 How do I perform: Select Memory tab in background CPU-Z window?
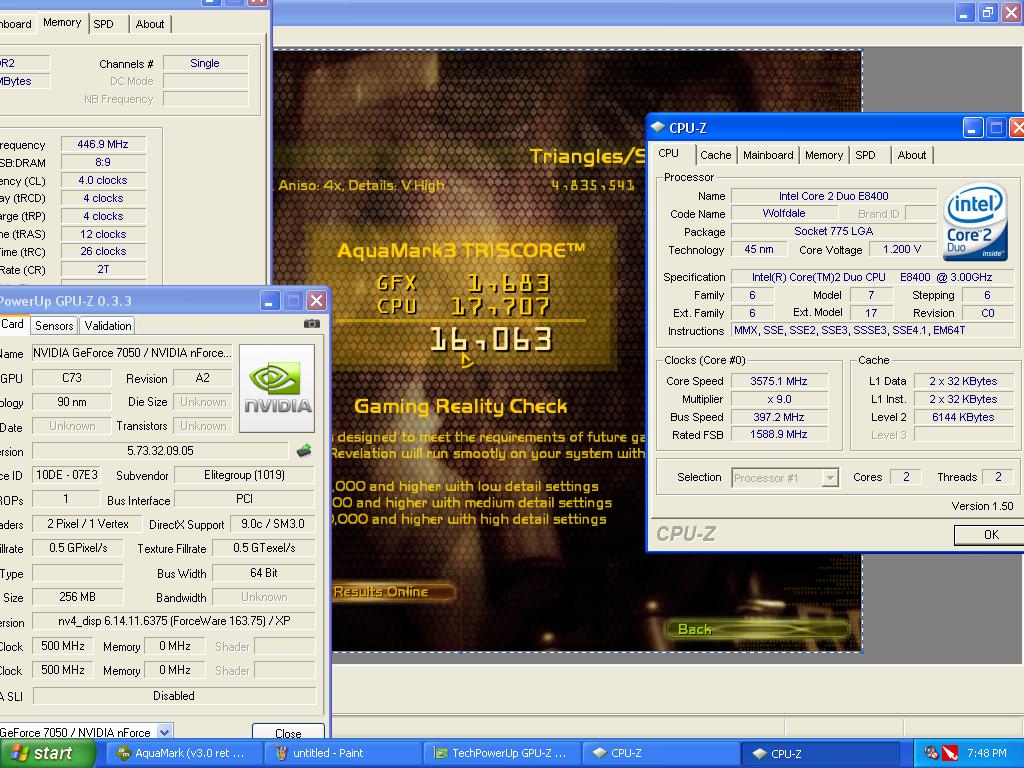tap(62, 23)
